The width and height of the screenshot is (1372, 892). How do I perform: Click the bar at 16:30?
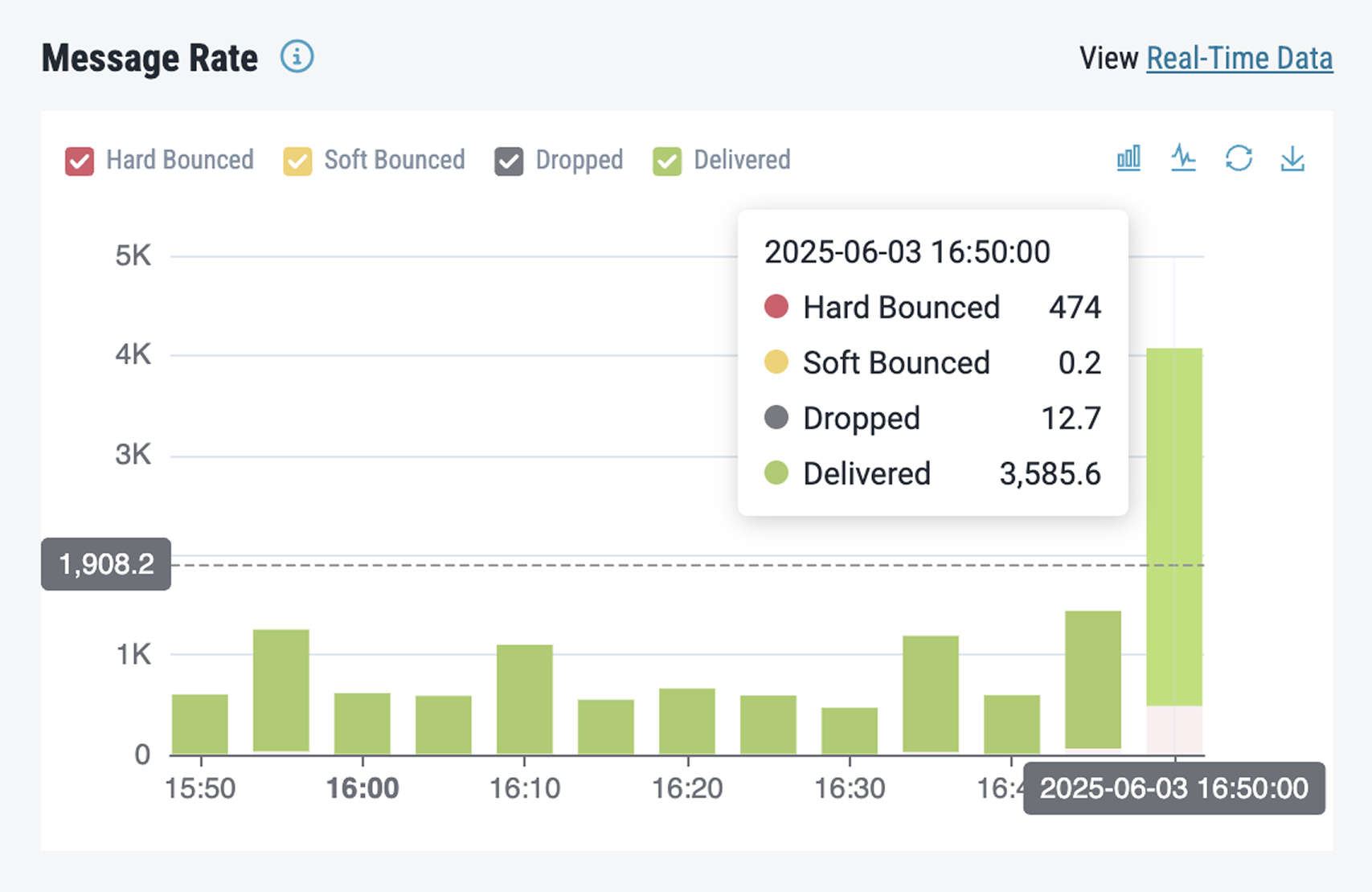(x=850, y=730)
